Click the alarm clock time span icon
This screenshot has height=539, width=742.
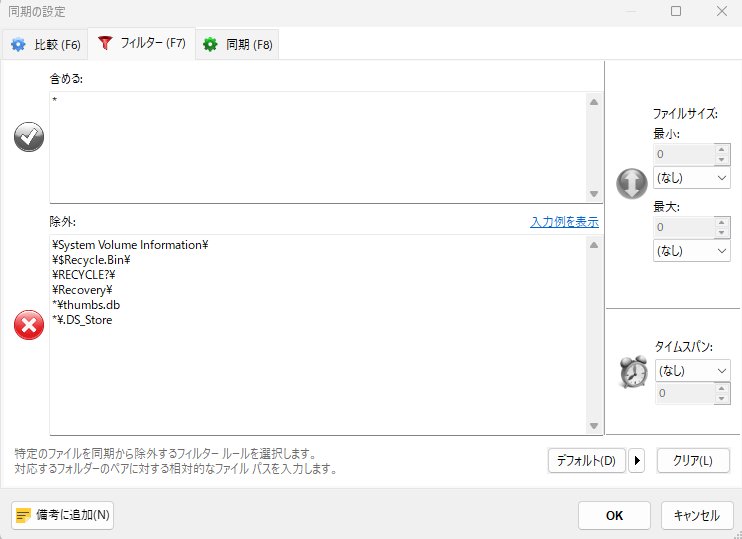[x=634, y=371]
